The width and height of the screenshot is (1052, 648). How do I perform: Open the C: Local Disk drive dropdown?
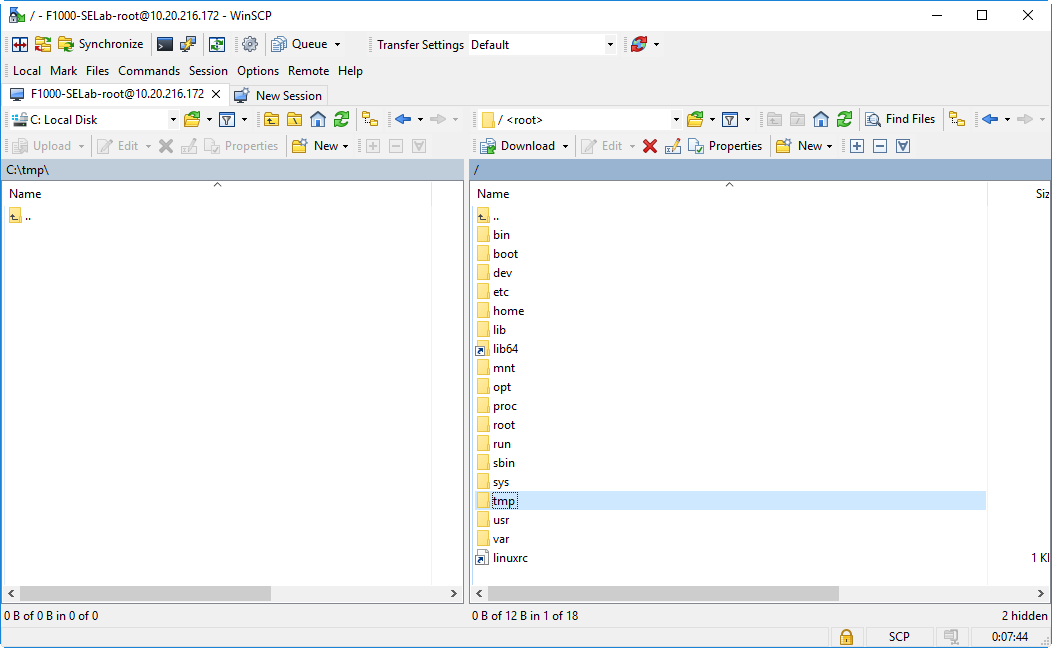(x=172, y=120)
